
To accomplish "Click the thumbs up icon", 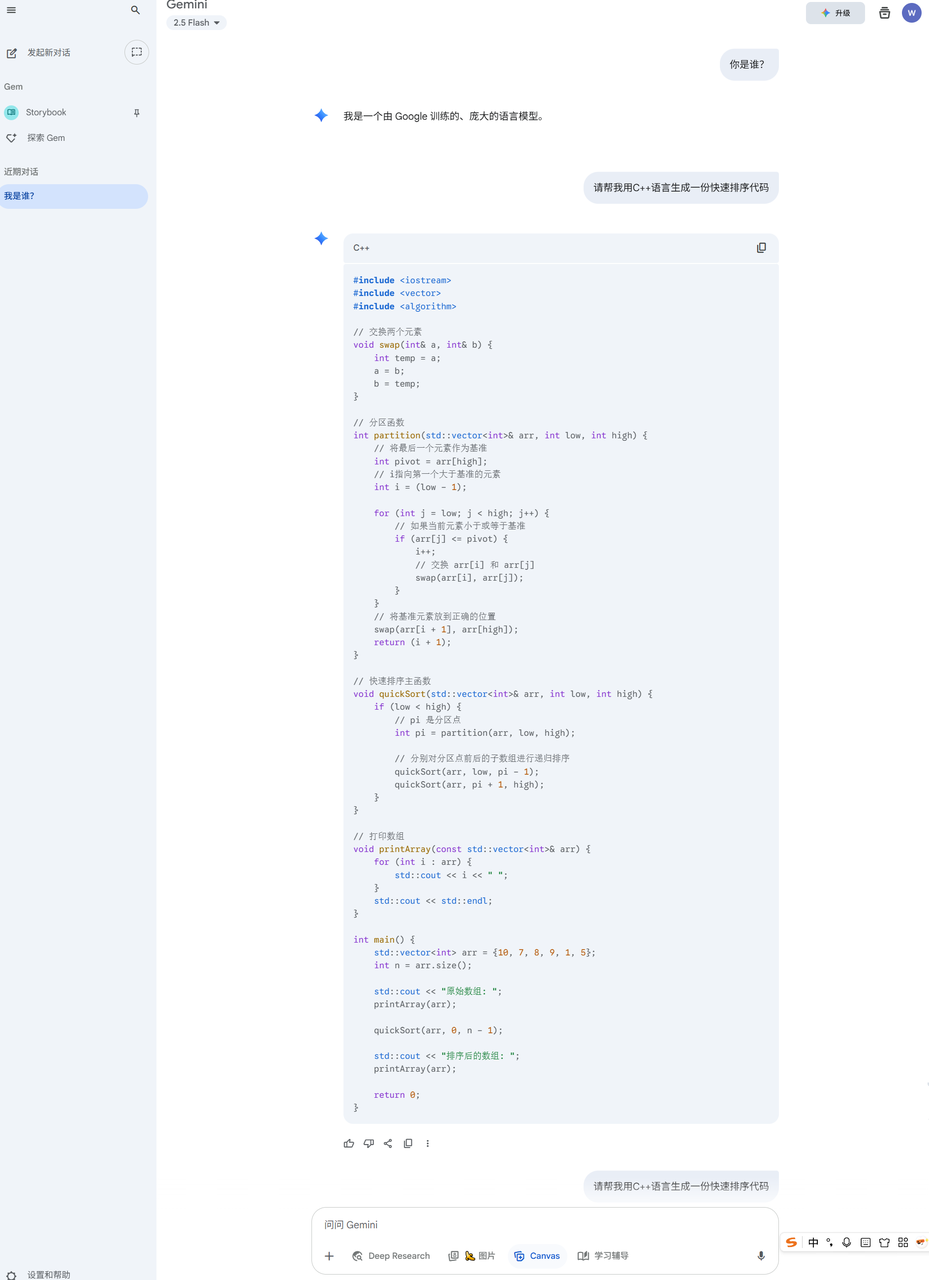I will pos(349,1143).
